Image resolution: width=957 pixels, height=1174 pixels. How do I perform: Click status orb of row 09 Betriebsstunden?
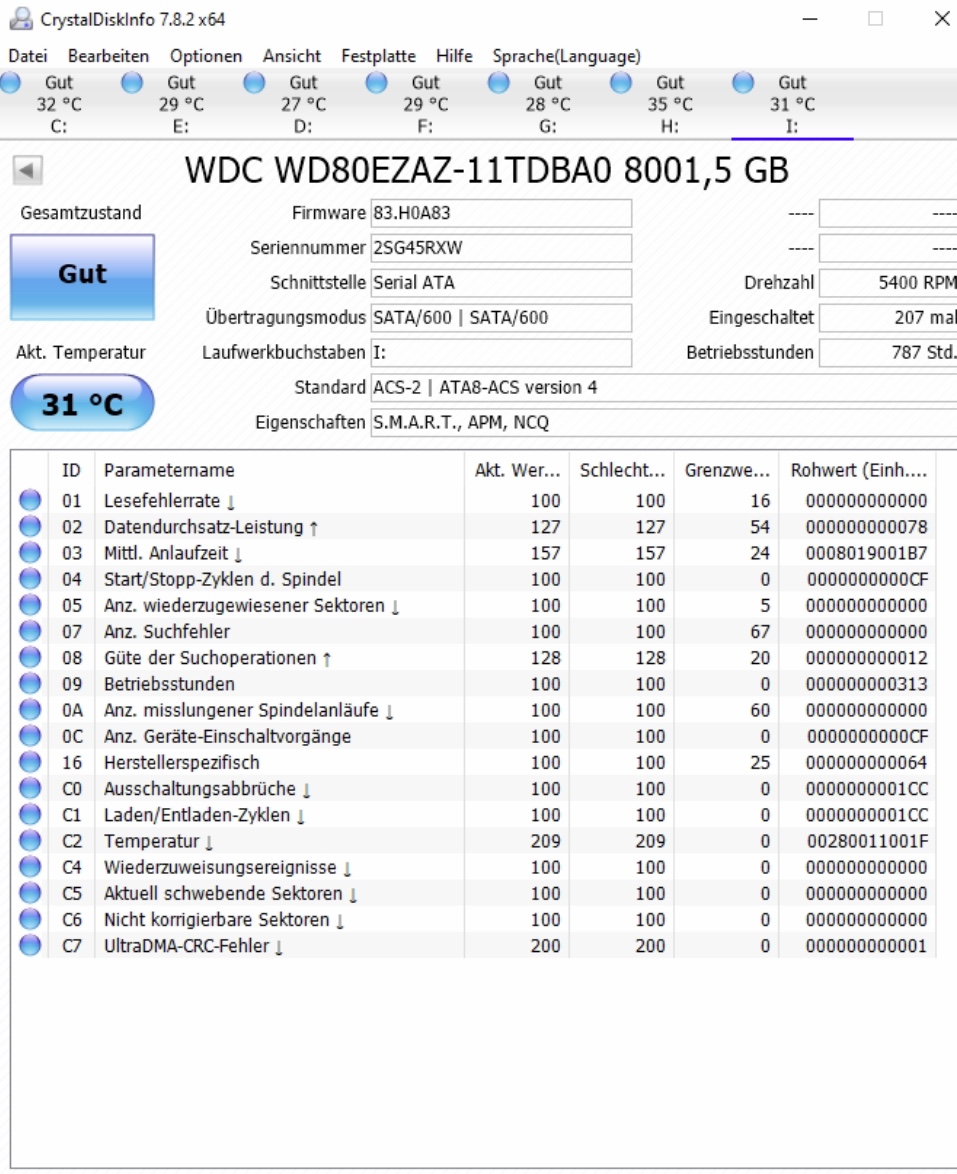click(x=30, y=683)
